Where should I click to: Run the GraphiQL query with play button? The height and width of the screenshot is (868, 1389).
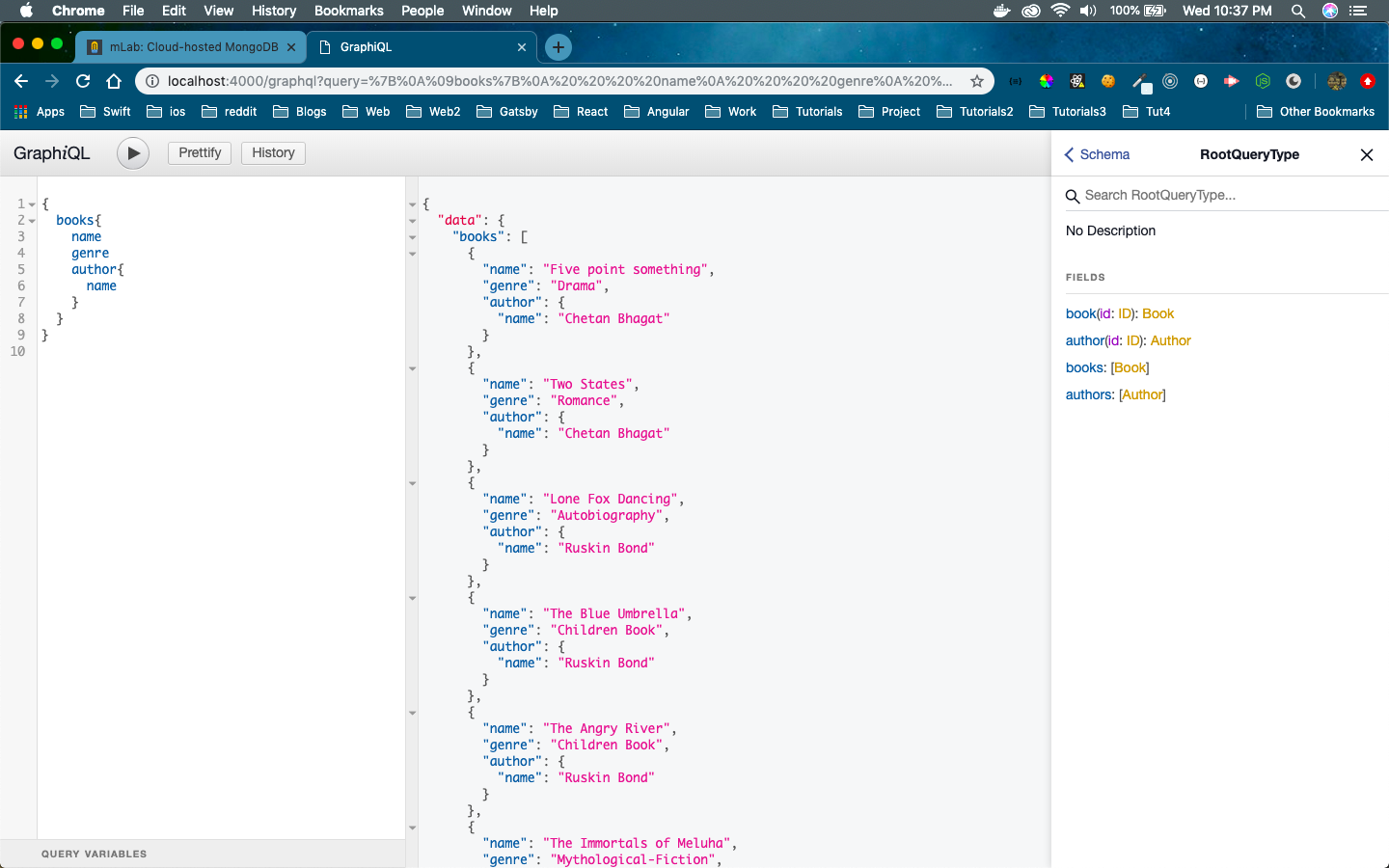(133, 153)
